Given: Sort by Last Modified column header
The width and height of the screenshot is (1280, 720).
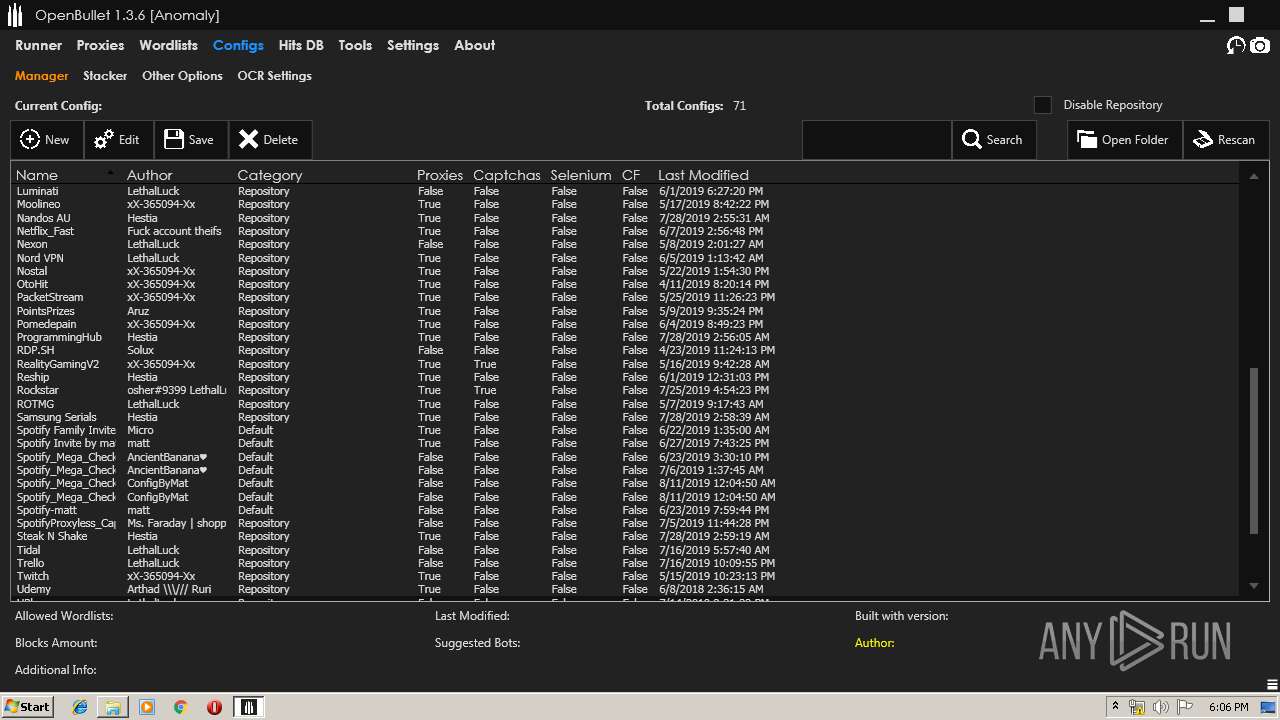Looking at the screenshot, I should tap(703, 175).
